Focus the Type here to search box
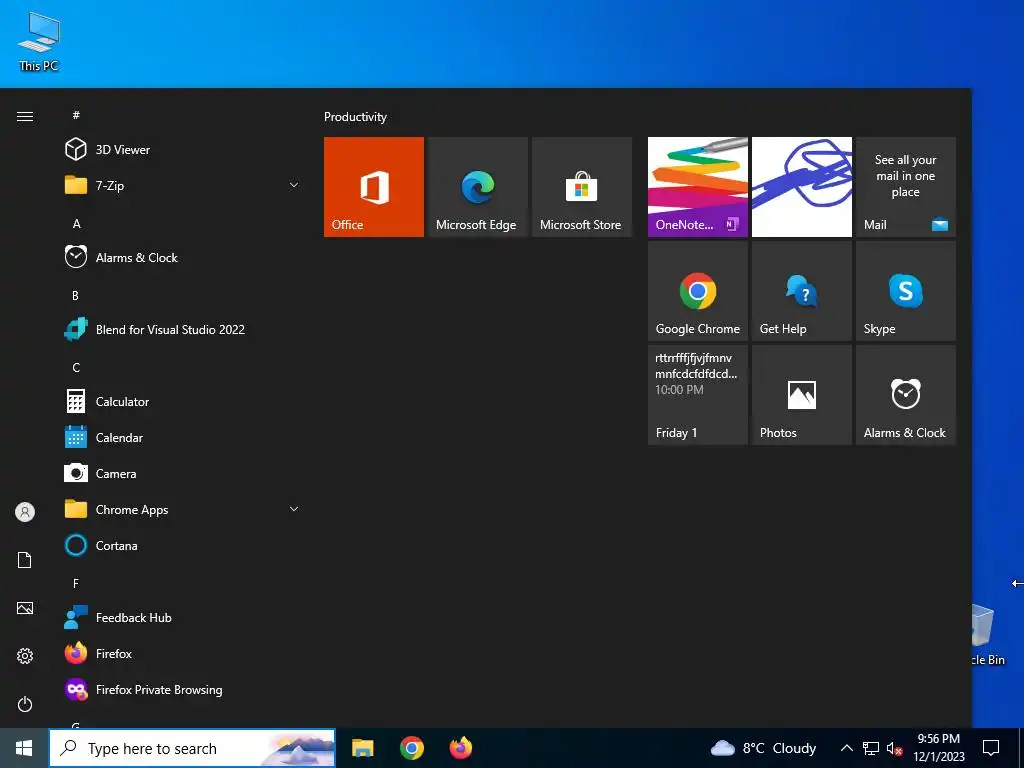 click(192, 748)
